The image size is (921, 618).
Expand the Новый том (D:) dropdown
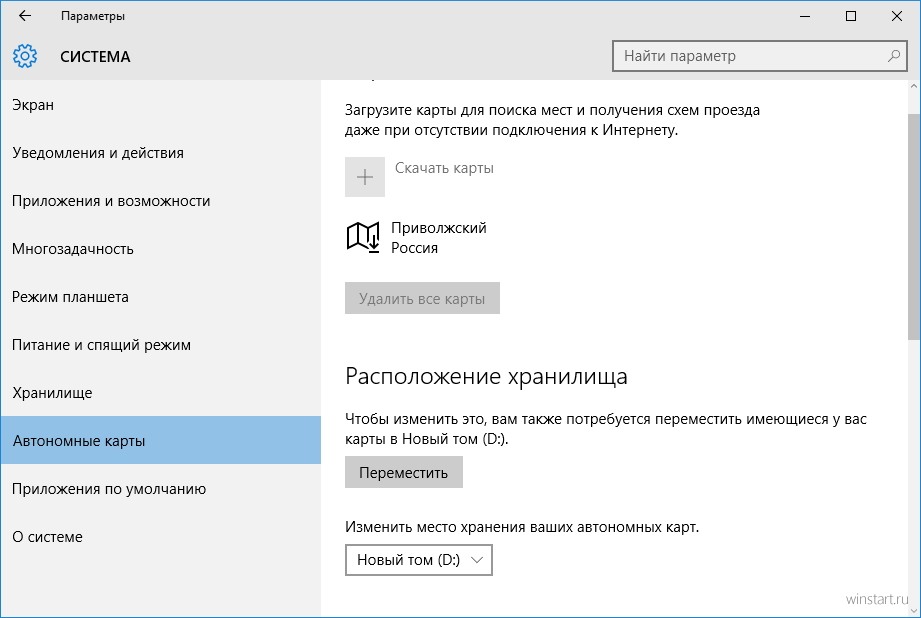[x=419, y=560]
